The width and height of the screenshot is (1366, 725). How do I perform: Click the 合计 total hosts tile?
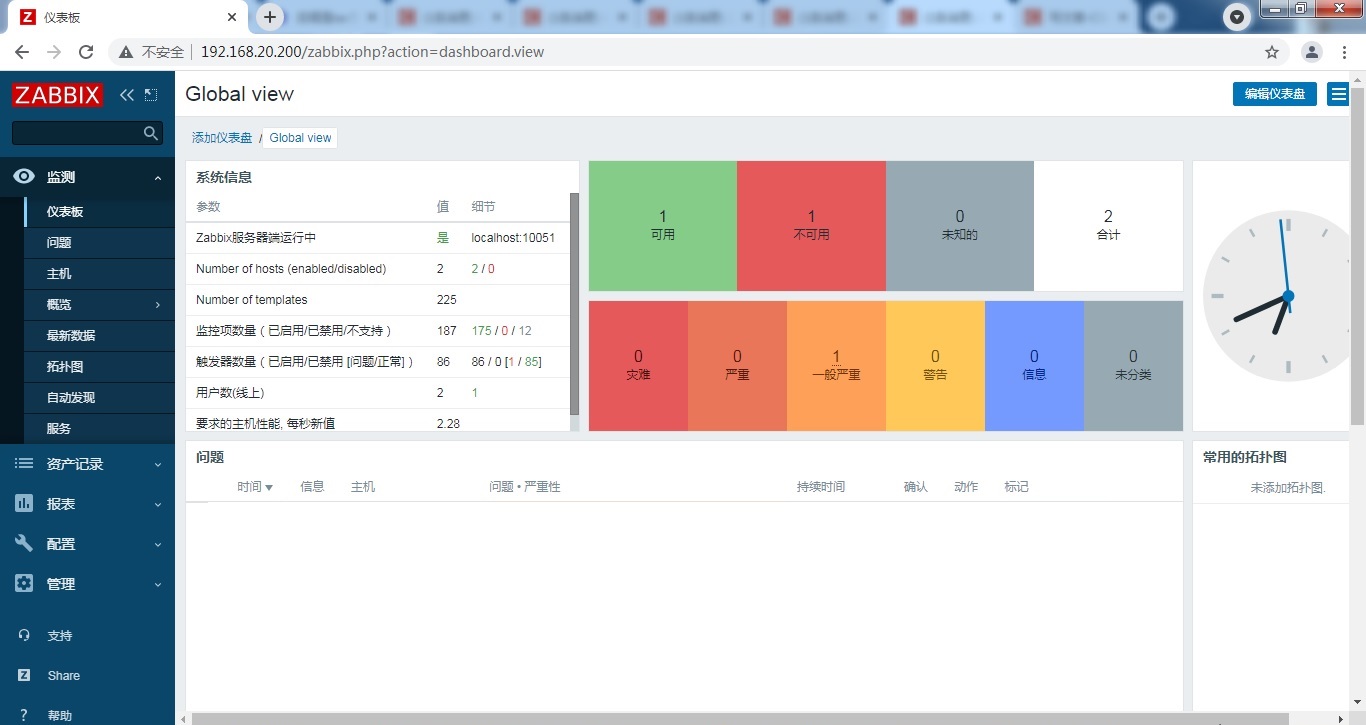click(x=1108, y=226)
